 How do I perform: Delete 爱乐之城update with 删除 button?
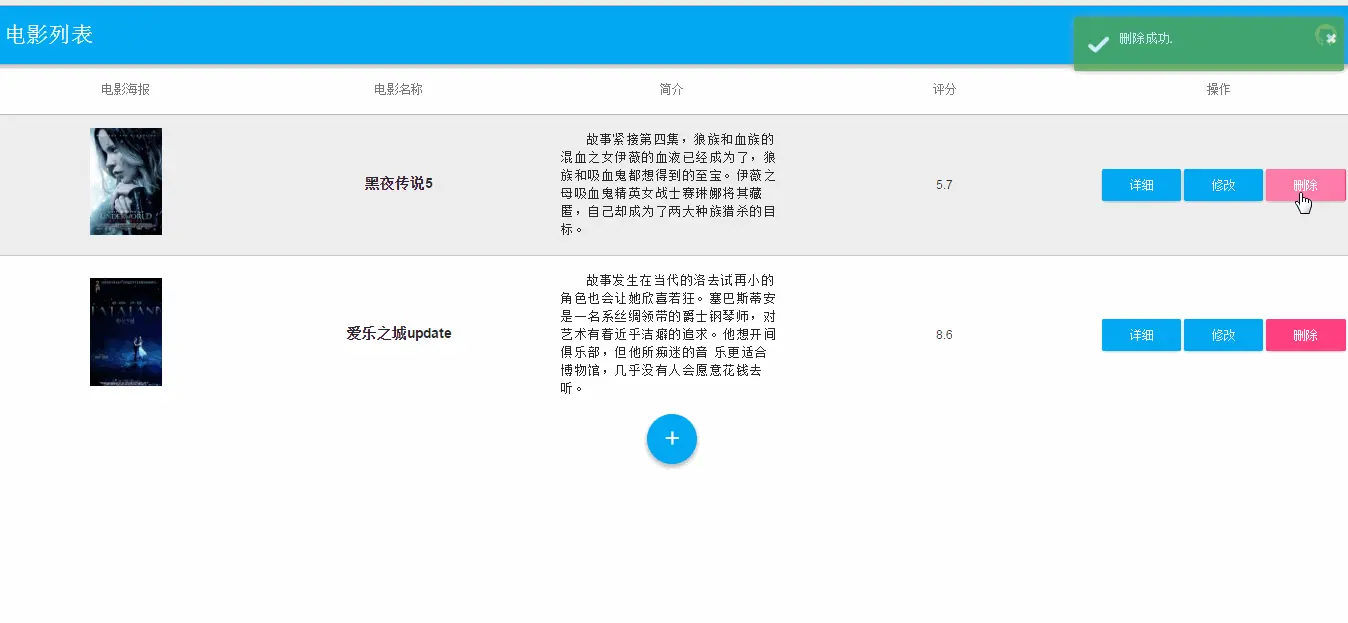tap(1305, 335)
